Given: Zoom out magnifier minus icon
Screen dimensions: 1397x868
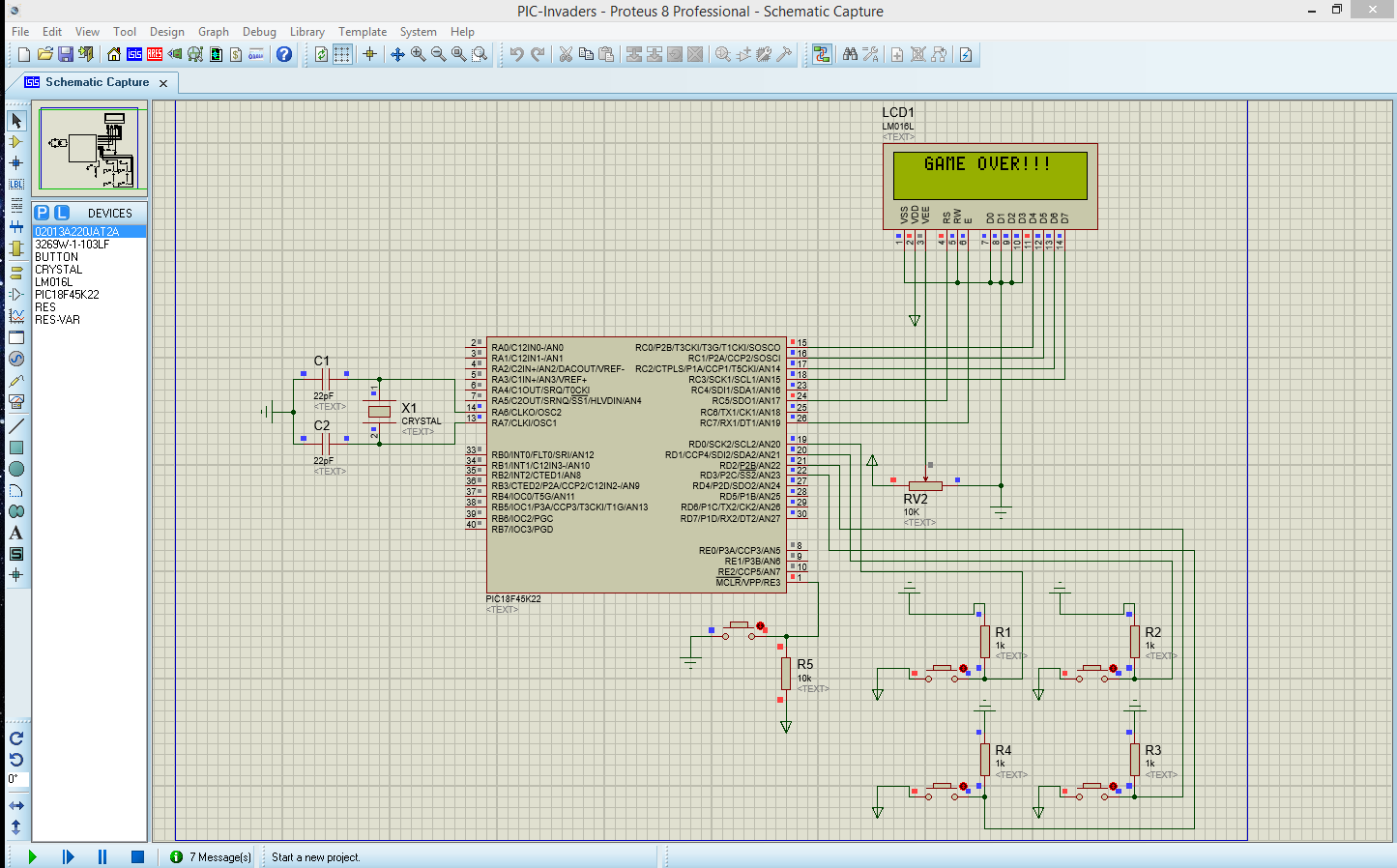Looking at the screenshot, I should tap(439, 54).
